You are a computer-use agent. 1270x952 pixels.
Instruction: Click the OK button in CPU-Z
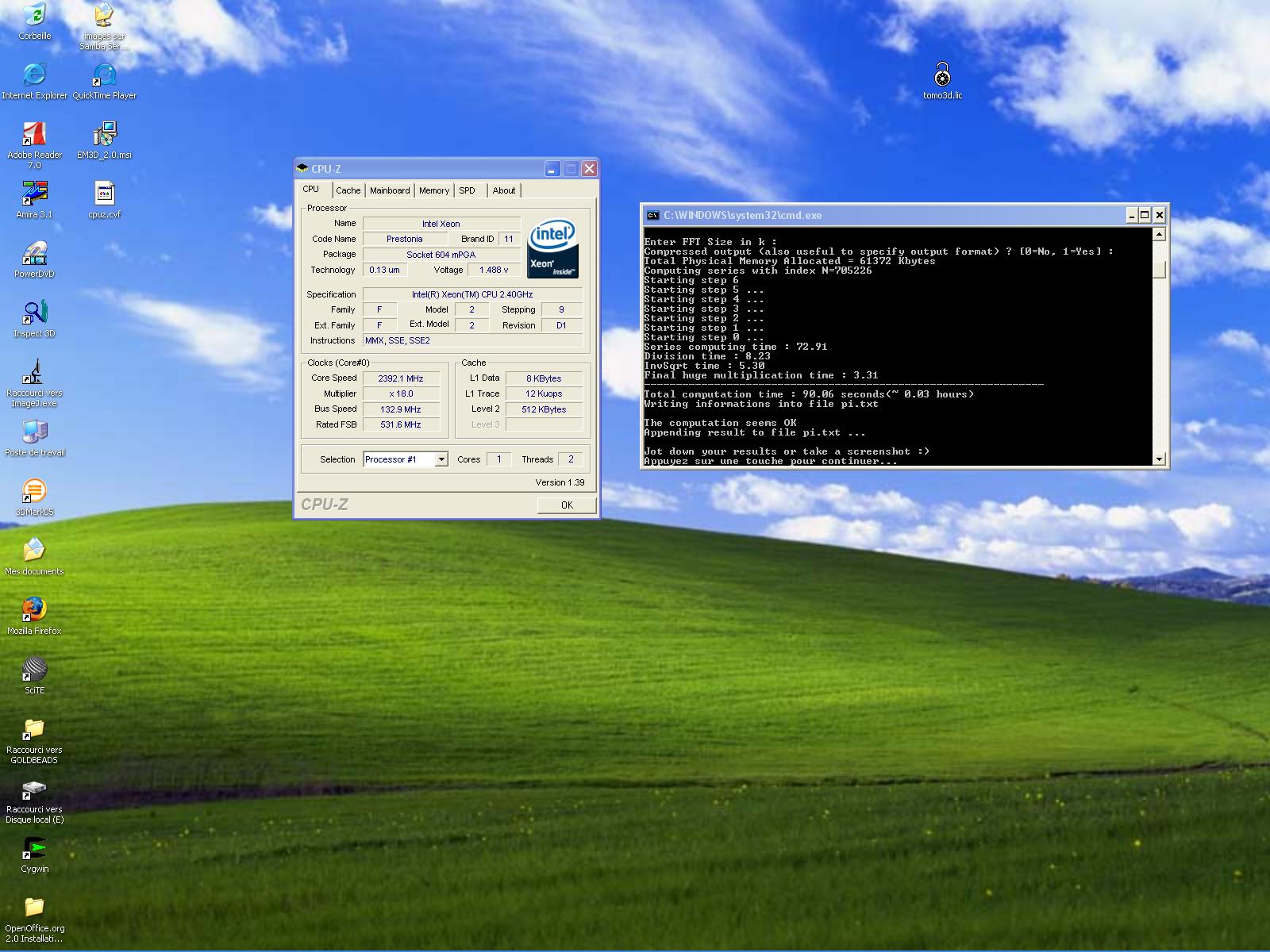(x=567, y=505)
